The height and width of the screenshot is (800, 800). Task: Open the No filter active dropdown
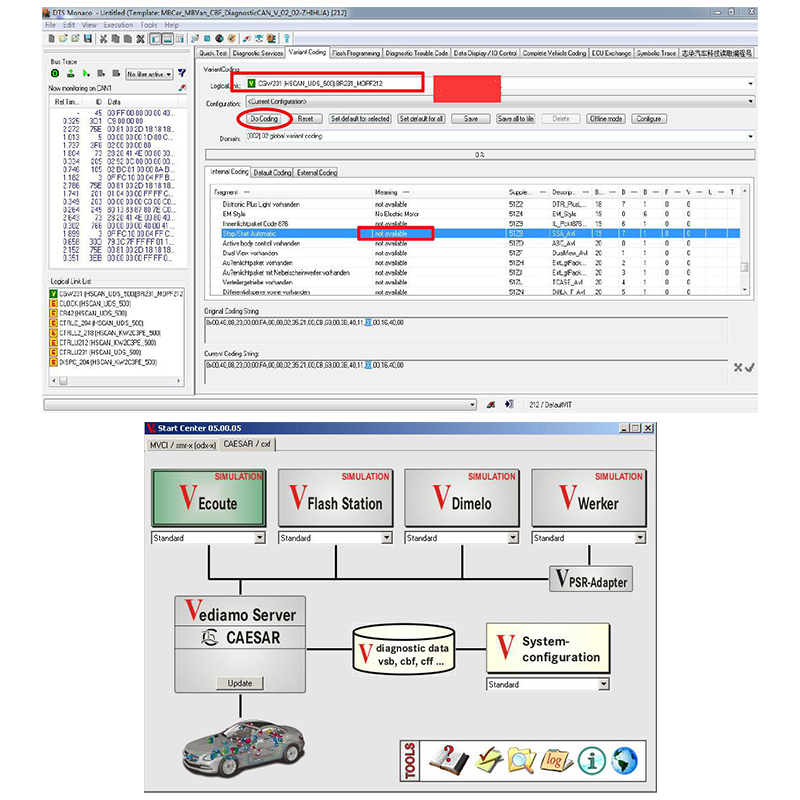click(x=149, y=74)
